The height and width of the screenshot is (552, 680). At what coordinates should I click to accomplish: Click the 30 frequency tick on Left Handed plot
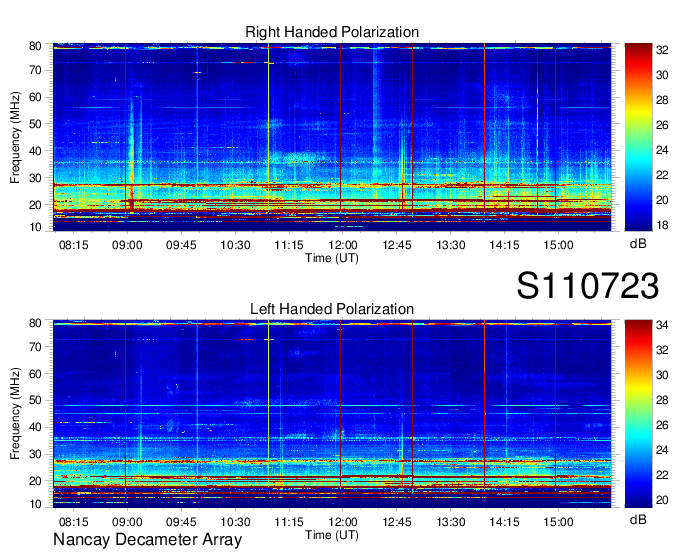pyautogui.click(x=35, y=454)
